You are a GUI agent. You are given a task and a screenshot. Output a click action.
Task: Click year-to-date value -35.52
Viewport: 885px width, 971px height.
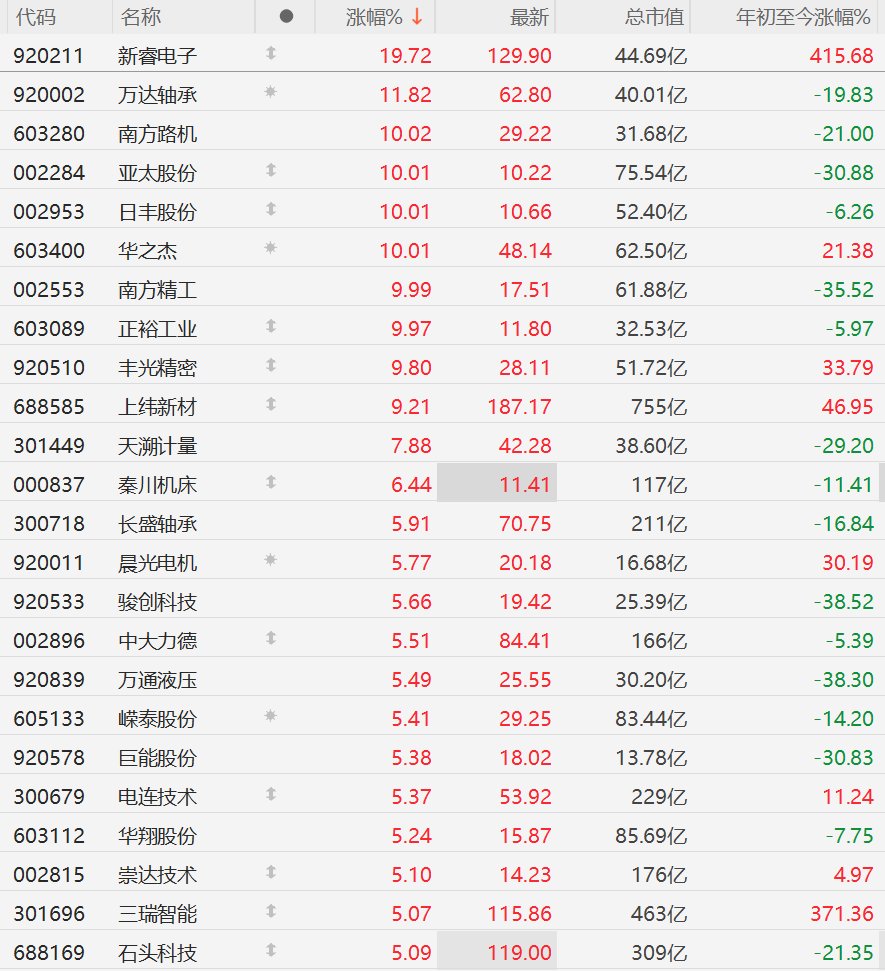(844, 290)
